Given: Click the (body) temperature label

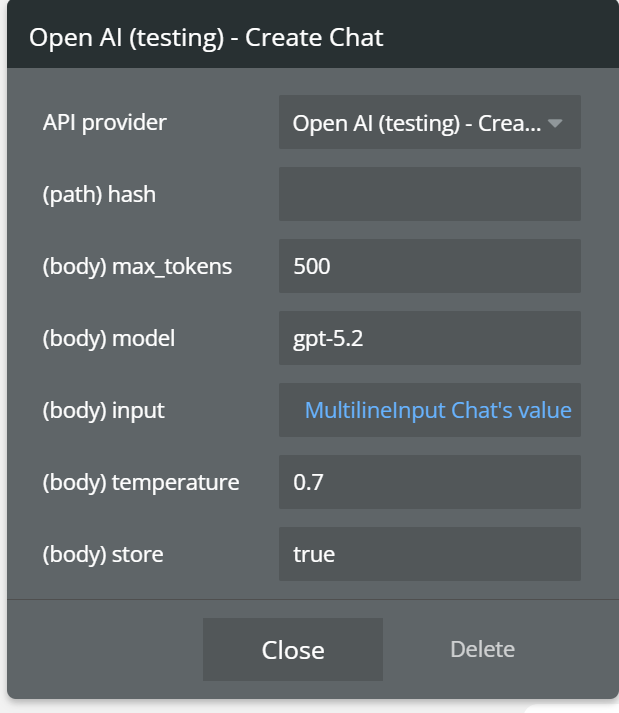Looking at the screenshot, I should point(141,482).
